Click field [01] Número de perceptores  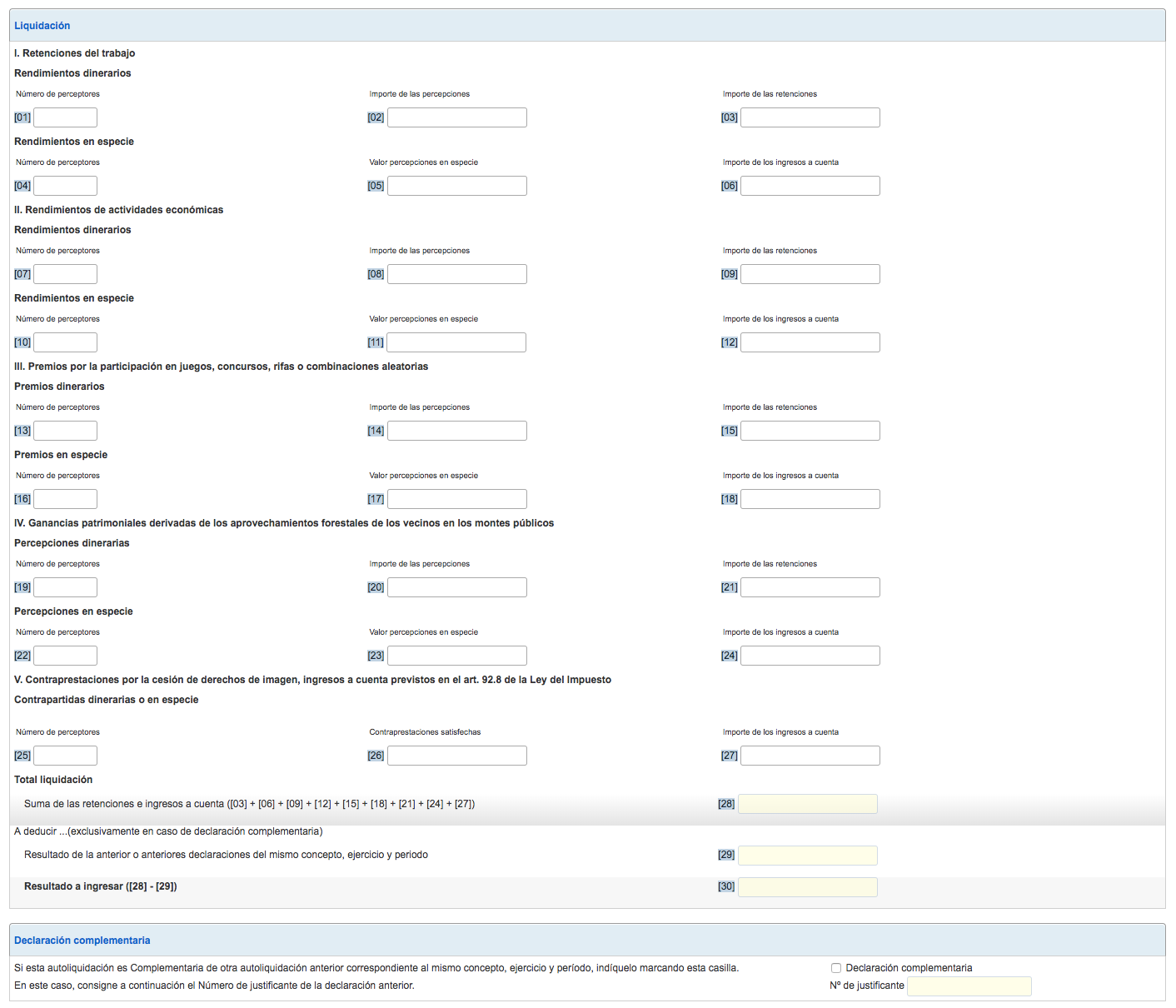[65, 117]
